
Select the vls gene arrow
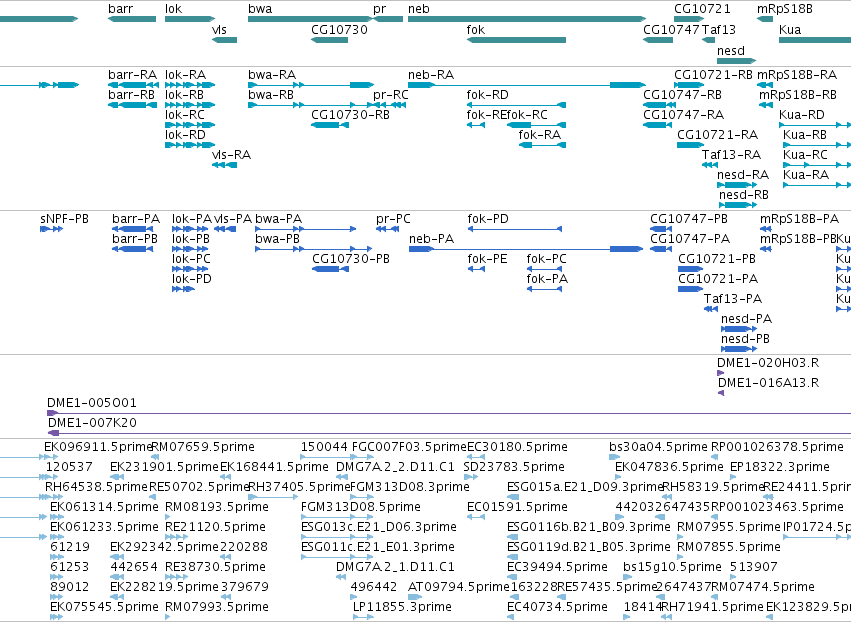(x=224, y=40)
